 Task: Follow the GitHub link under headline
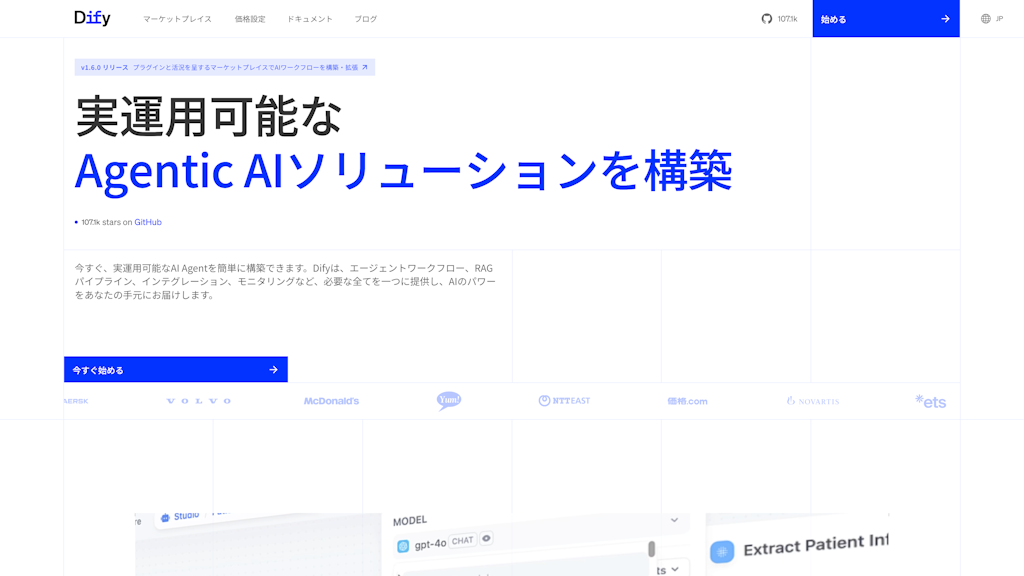click(x=148, y=222)
